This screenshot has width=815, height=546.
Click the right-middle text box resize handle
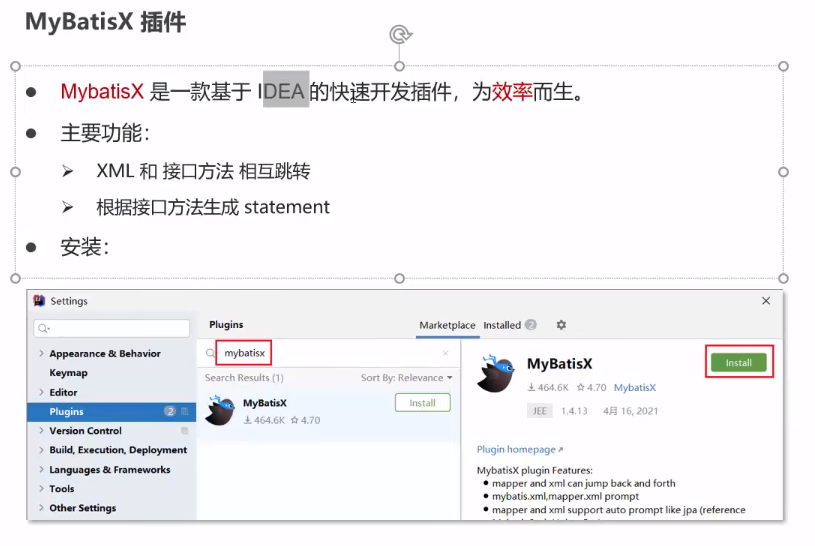click(783, 172)
